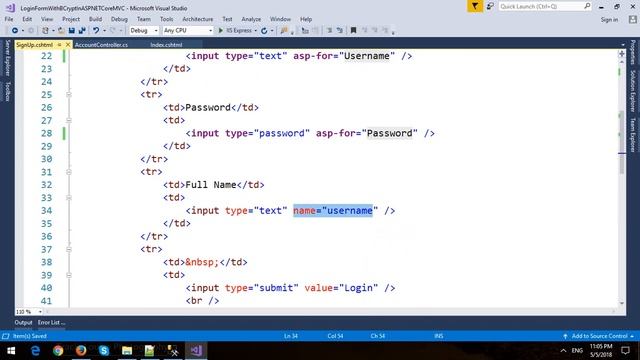The image size is (640, 360).
Task: Open the Edit menu
Action: (x=27, y=19)
